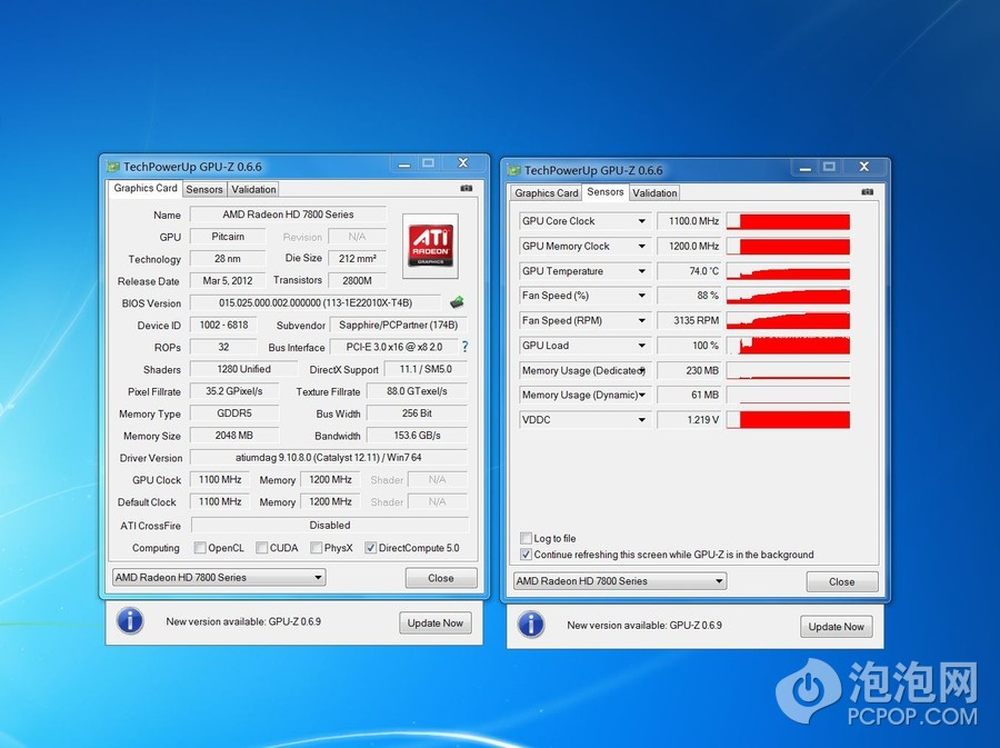Viewport: 1000px width, 748px height.
Task: Check the PhysX box
Action: pyautogui.click(x=316, y=548)
